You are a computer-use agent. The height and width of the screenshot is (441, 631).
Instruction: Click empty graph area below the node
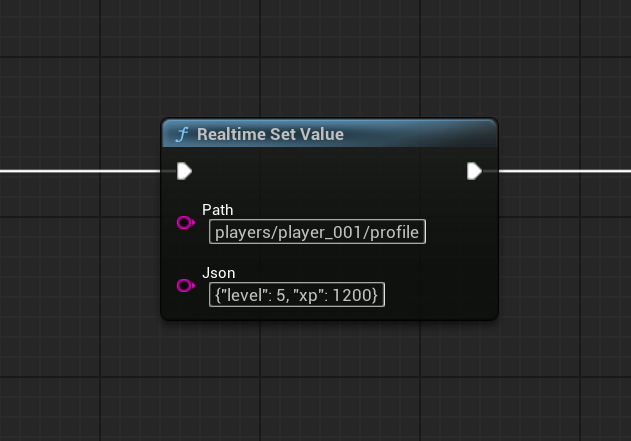(x=330, y=380)
